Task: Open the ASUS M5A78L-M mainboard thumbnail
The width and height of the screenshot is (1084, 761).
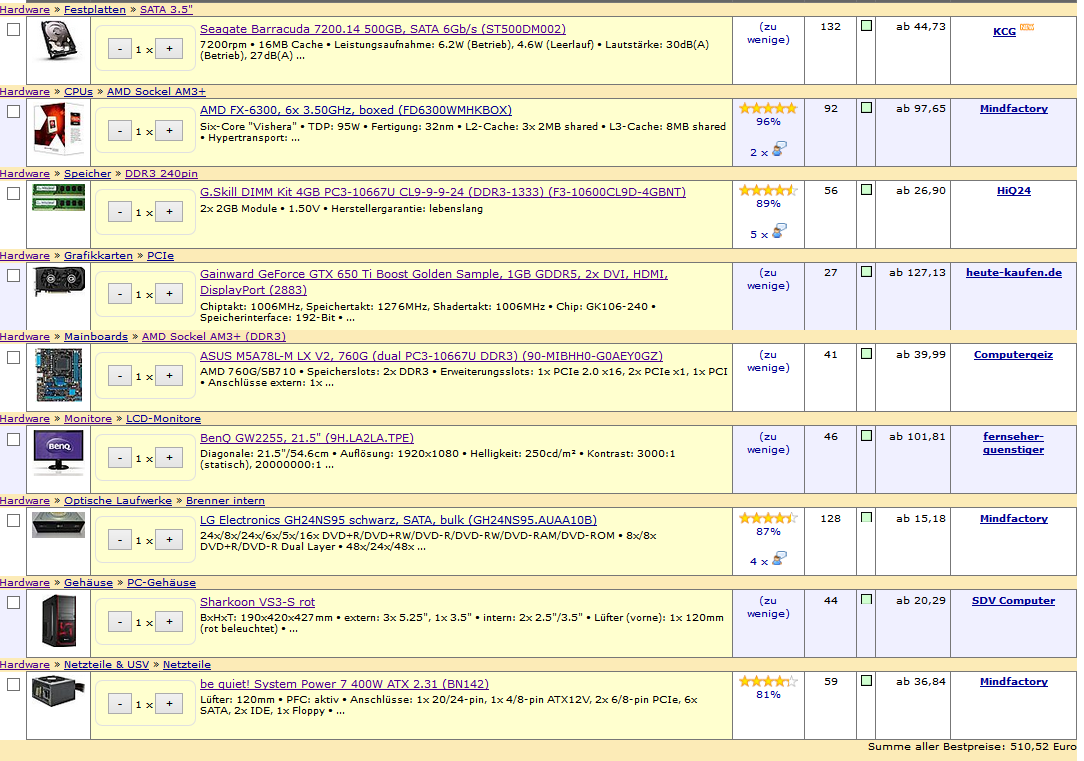Action: [x=59, y=375]
